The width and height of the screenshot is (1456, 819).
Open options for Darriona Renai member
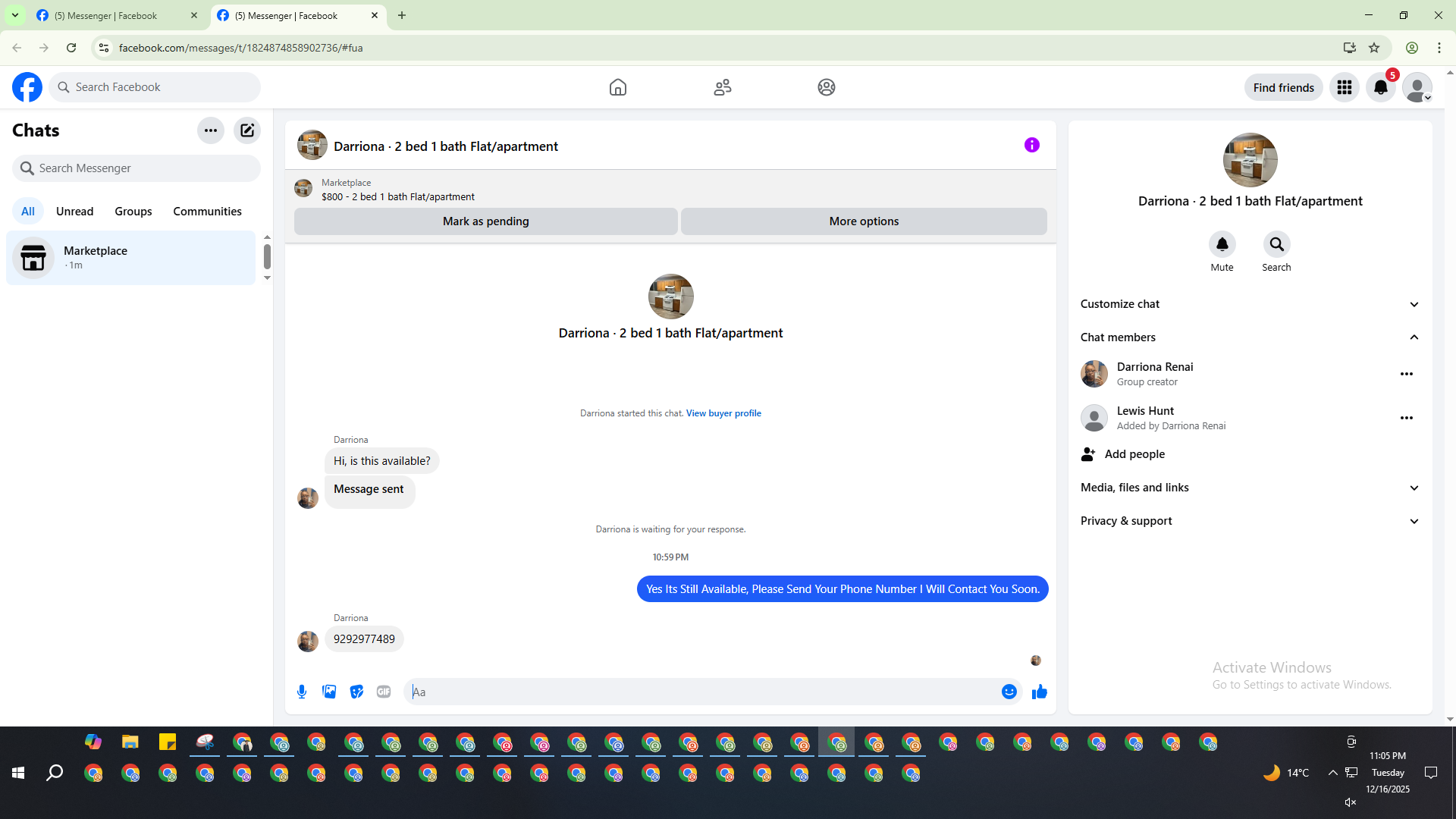pos(1407,374)
